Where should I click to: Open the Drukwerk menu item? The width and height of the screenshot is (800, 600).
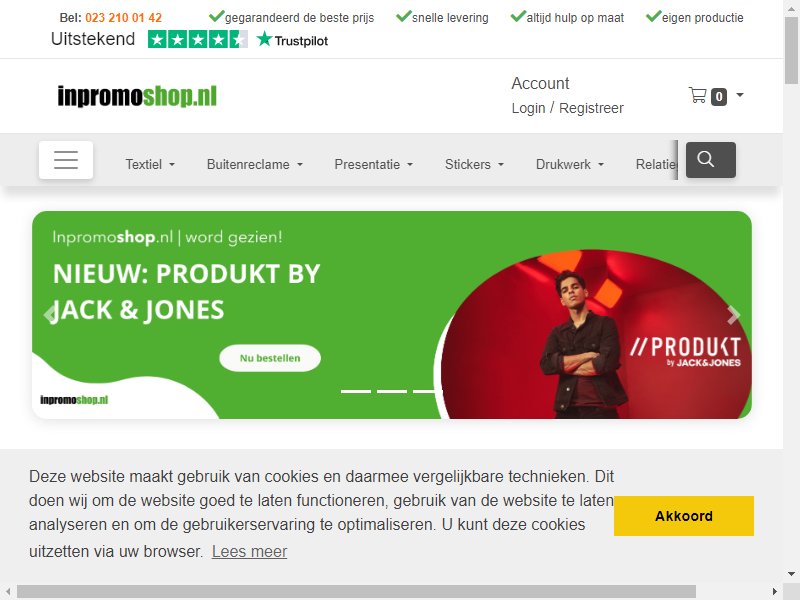pos(569,164)
